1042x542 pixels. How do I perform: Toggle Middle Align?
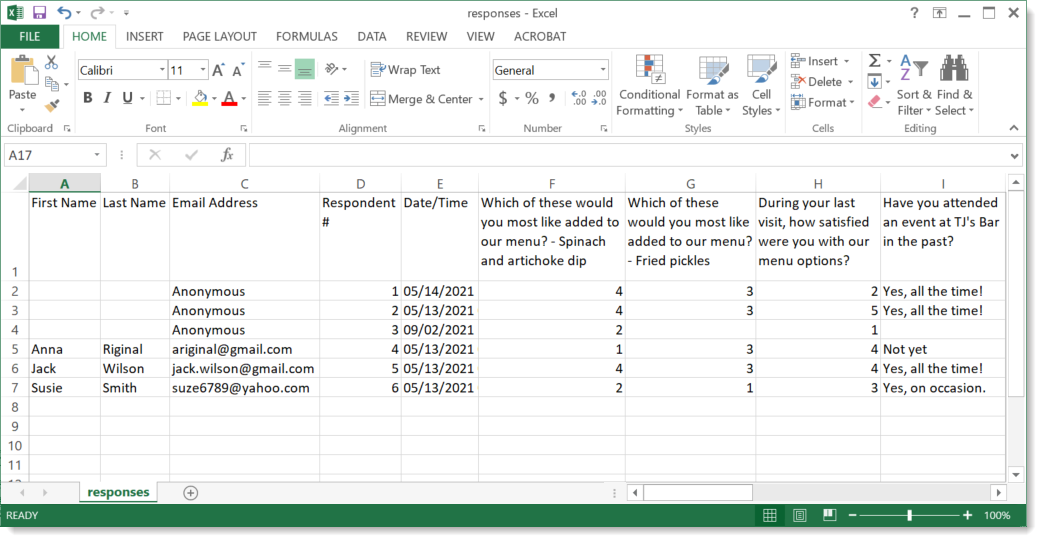pos(284,68)
